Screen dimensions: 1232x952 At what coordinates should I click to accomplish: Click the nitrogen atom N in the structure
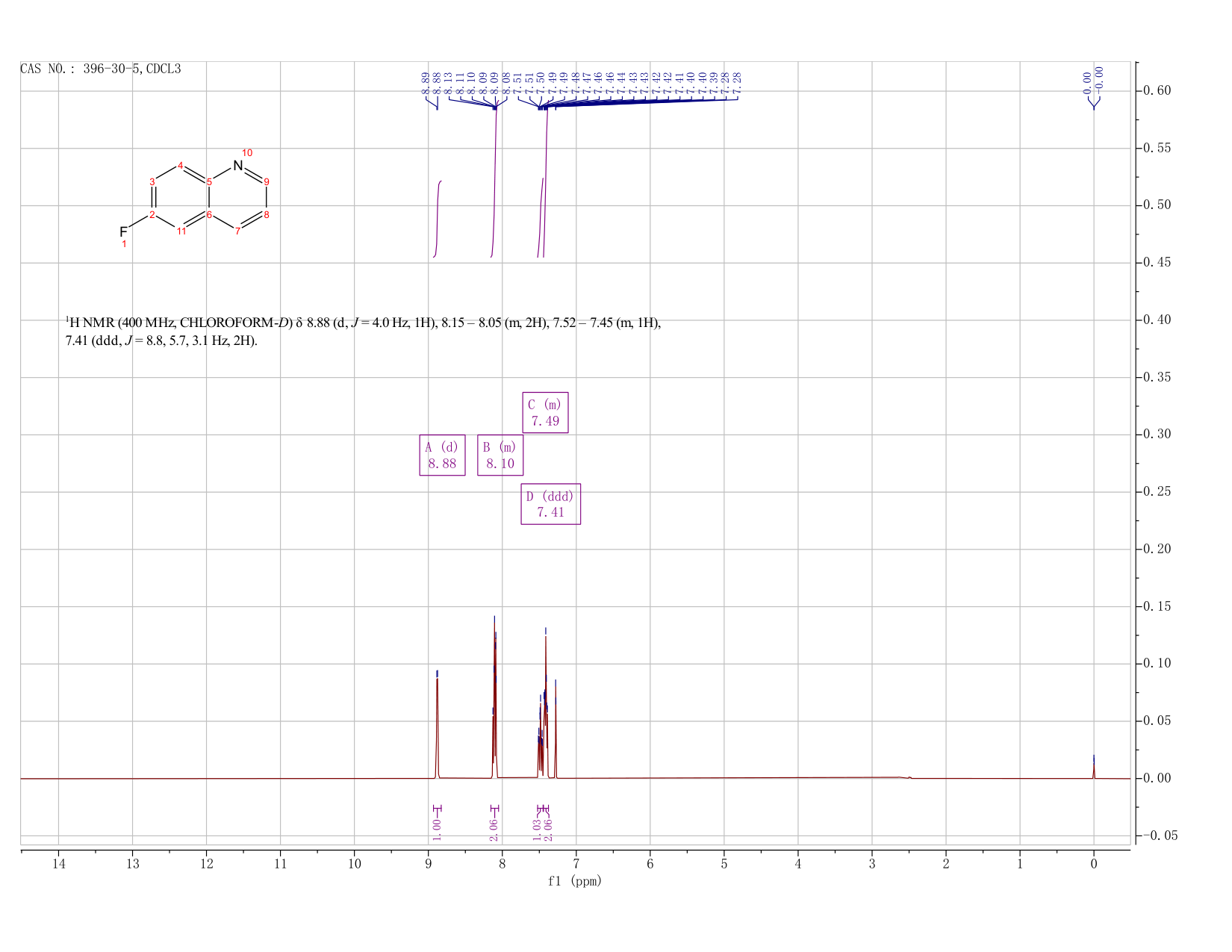click(x=238, y=166)
